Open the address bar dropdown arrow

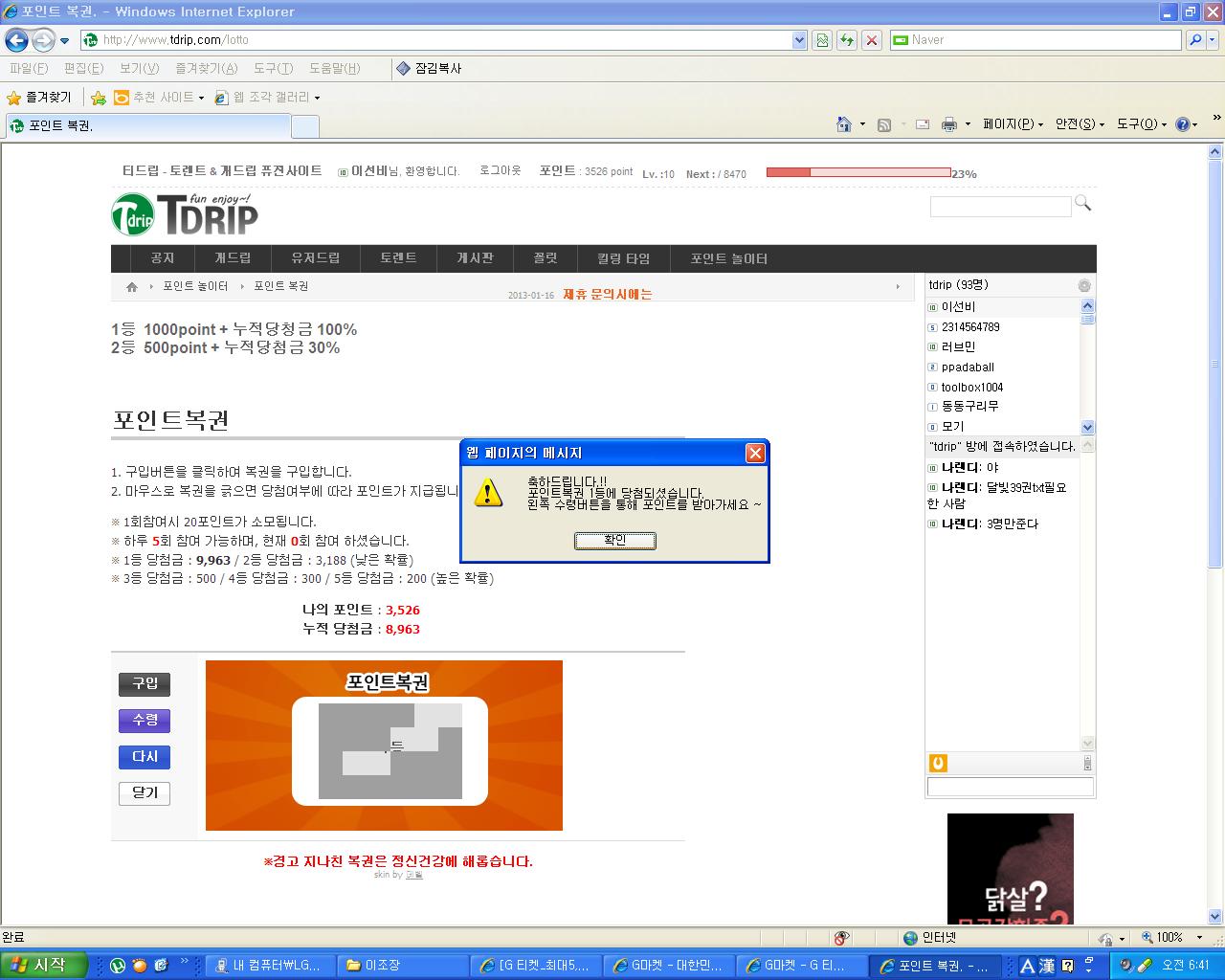click(799, 40)
